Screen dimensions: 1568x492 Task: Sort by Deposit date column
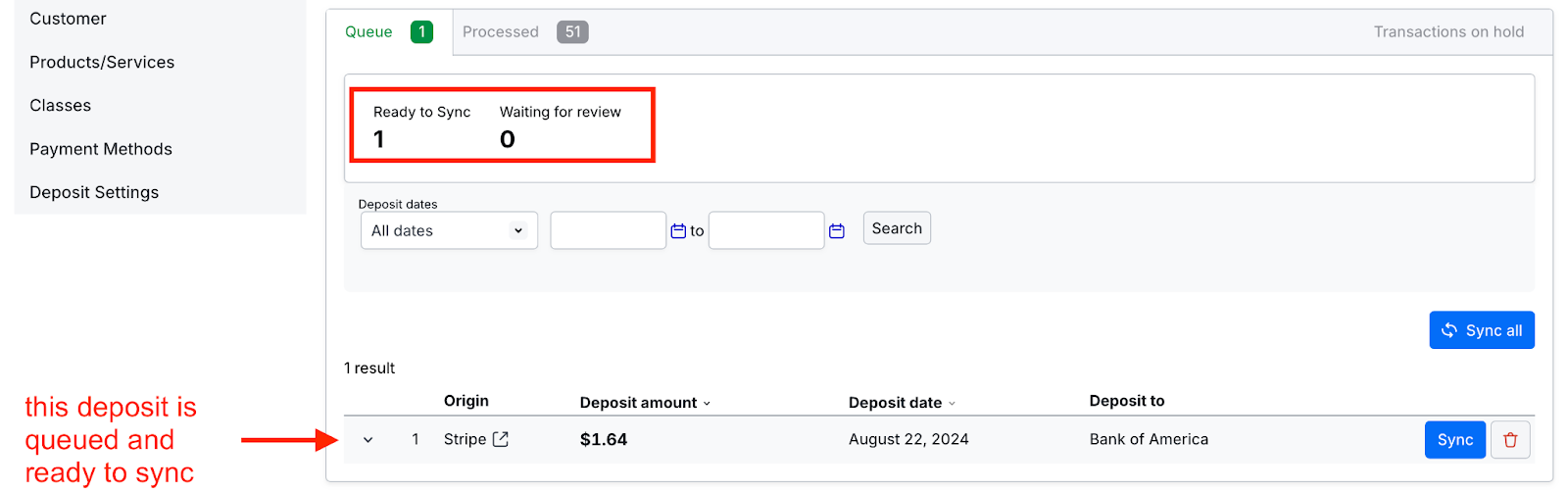tap(902, 403)
